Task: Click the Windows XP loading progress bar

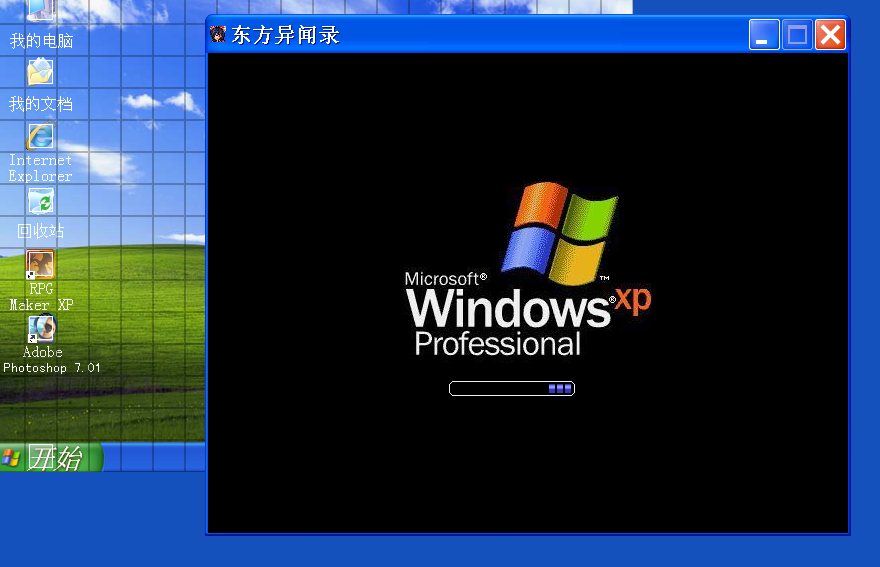Action: click(512, 388)
